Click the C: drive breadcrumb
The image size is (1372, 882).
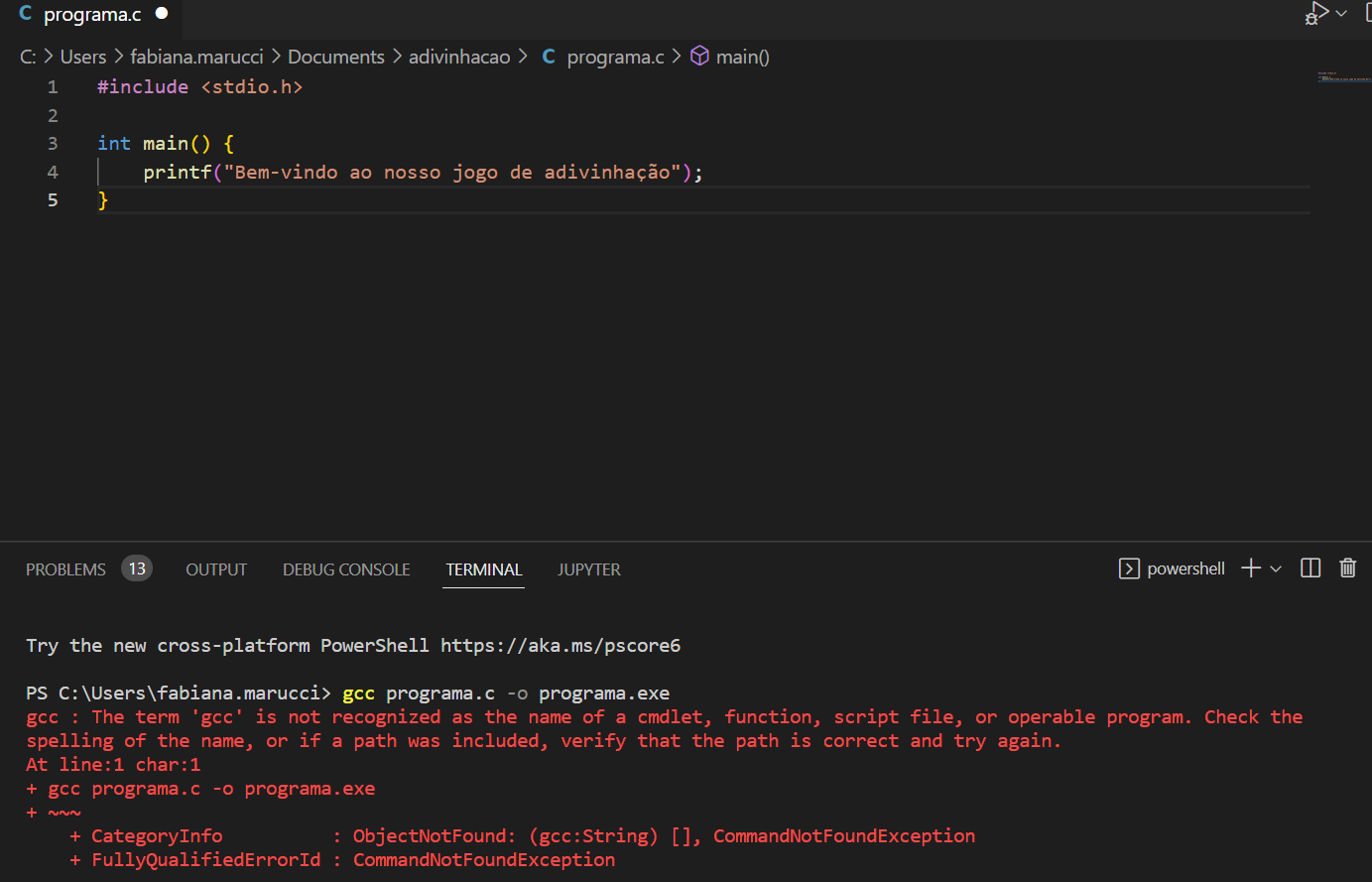click(28, 57)
